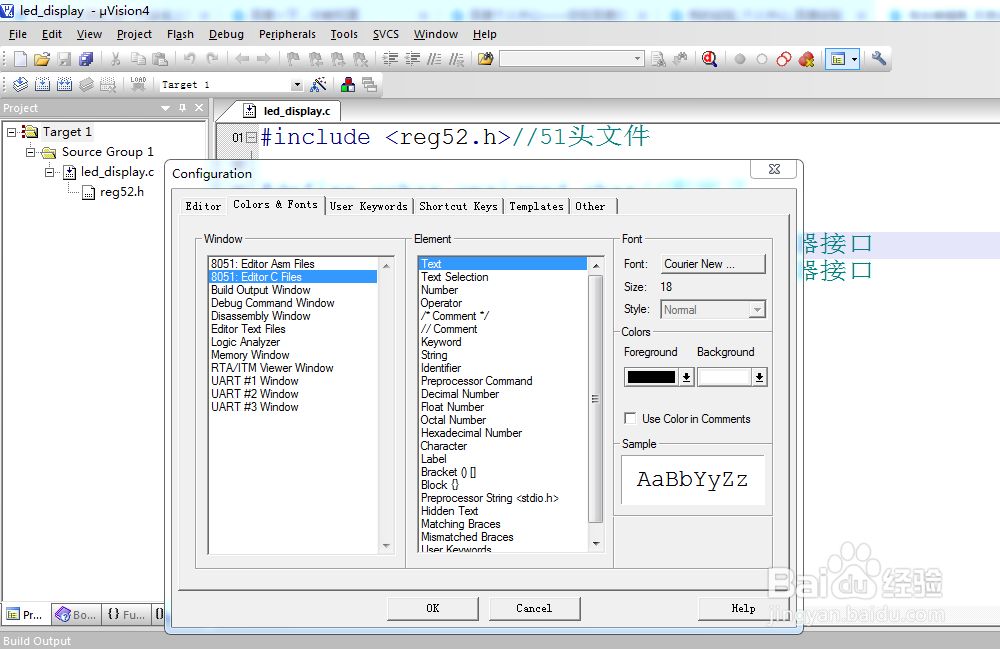Open the Target 1 selection dropdown
Viewport: 1000px width, 649px height.
coord(297,85)
